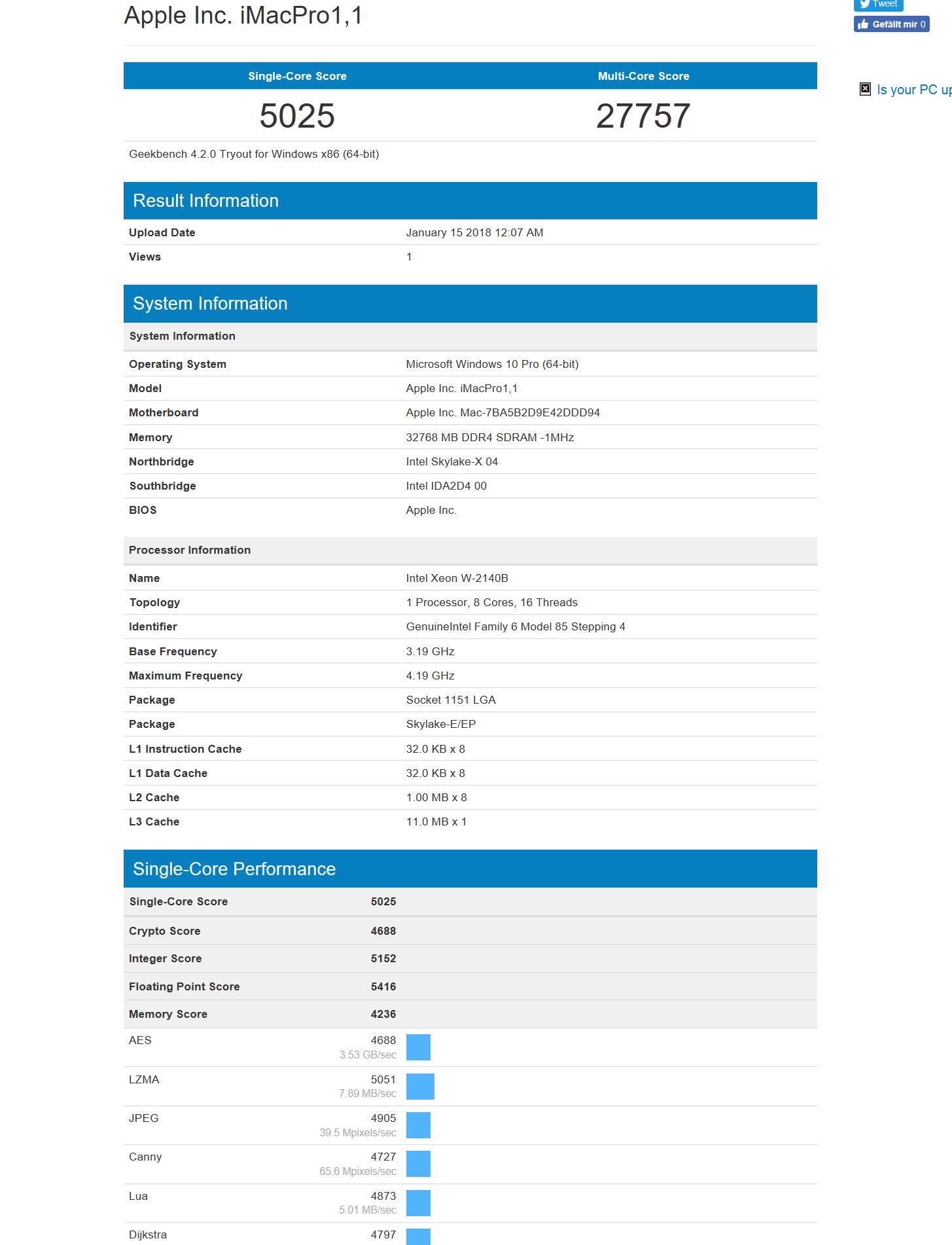The height and width of the screenshot is (1245, 952).
Task: Click the Lua 5.01 MB/sec throughput
Action: (x=368, y=1210)
